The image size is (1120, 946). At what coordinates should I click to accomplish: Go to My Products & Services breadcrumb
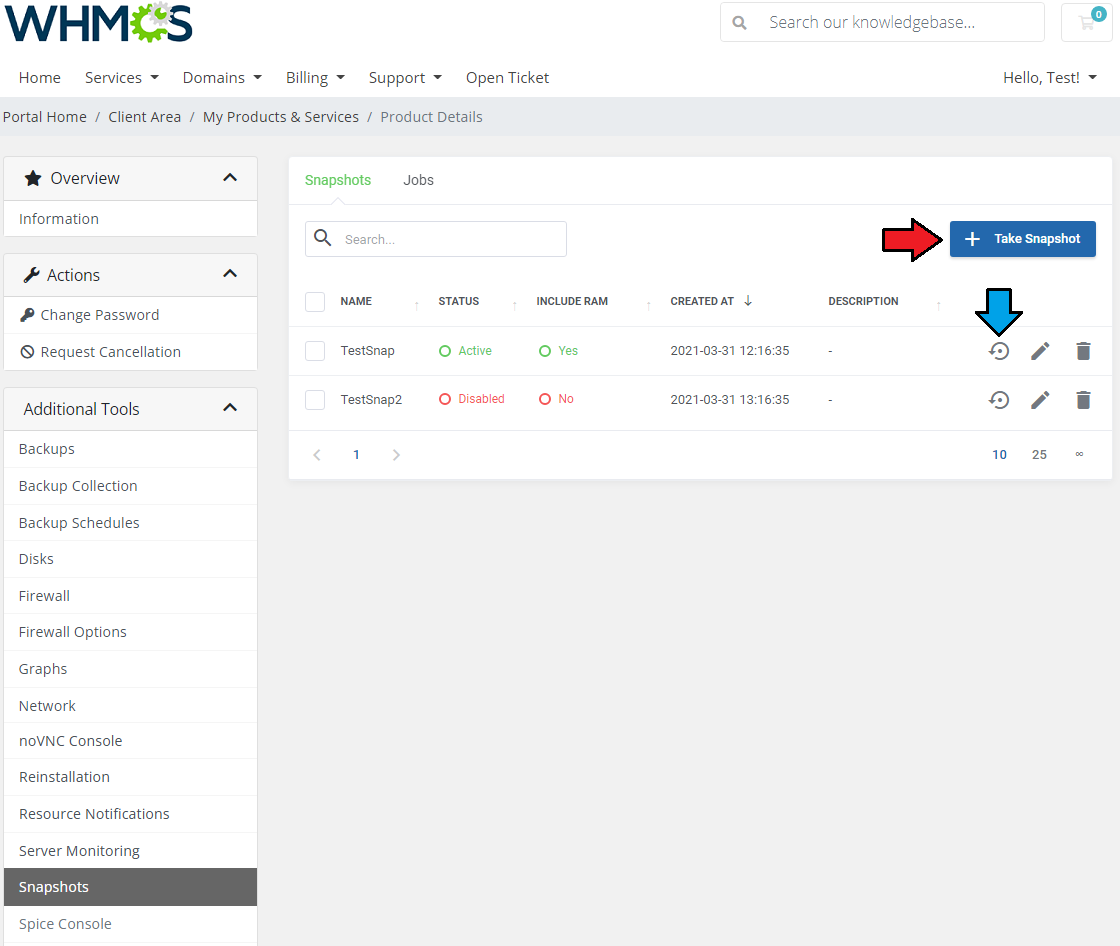click(280, 117)
